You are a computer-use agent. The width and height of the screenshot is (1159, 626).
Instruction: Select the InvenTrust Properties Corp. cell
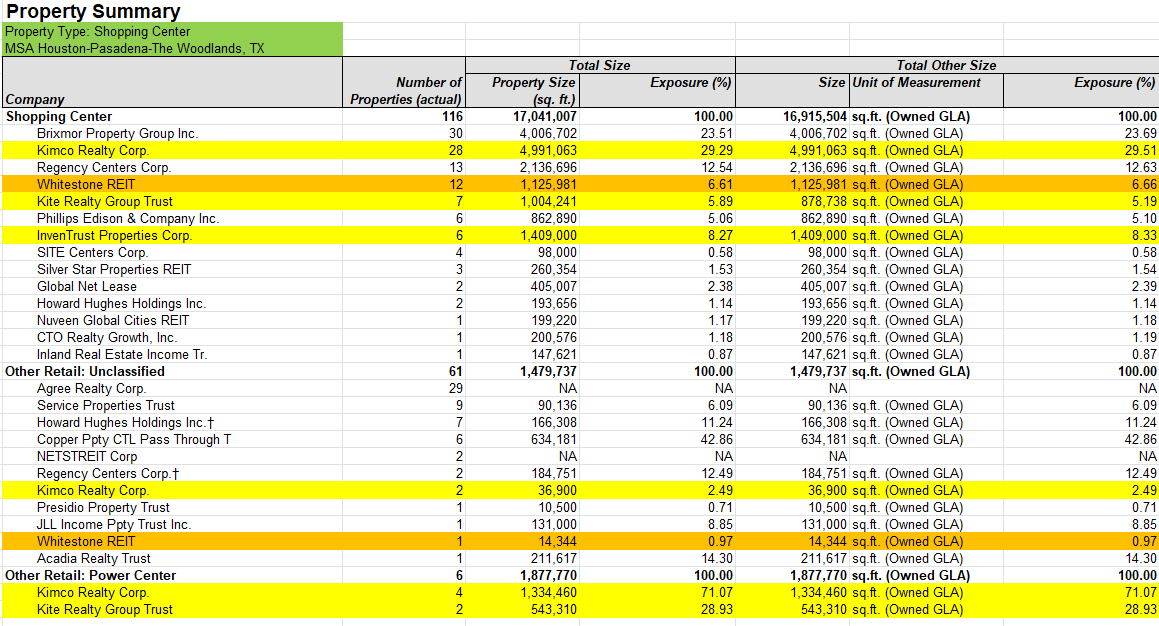pyautogui.click(x=114, y=236)
